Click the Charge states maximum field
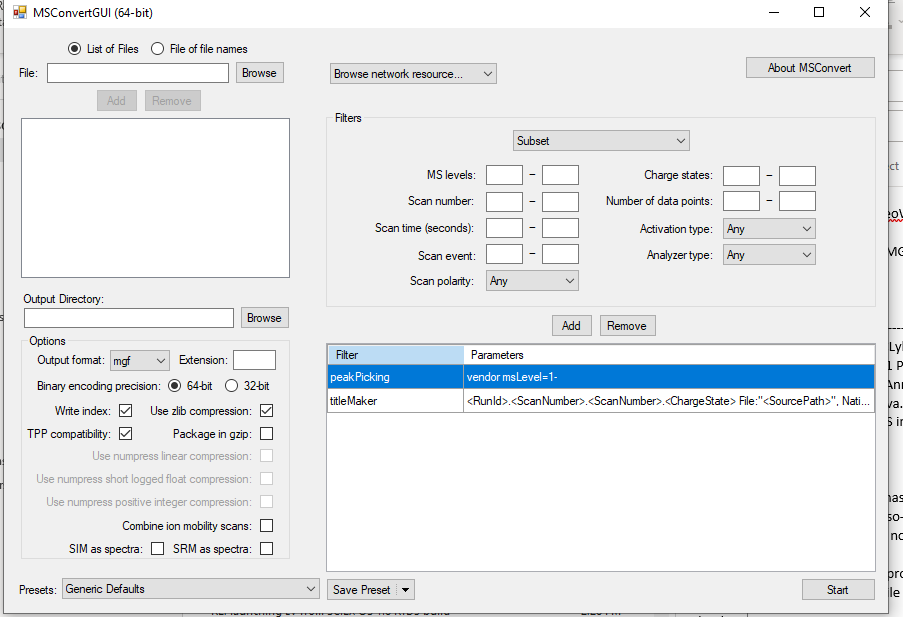903x617 pixels. point(797,176)
